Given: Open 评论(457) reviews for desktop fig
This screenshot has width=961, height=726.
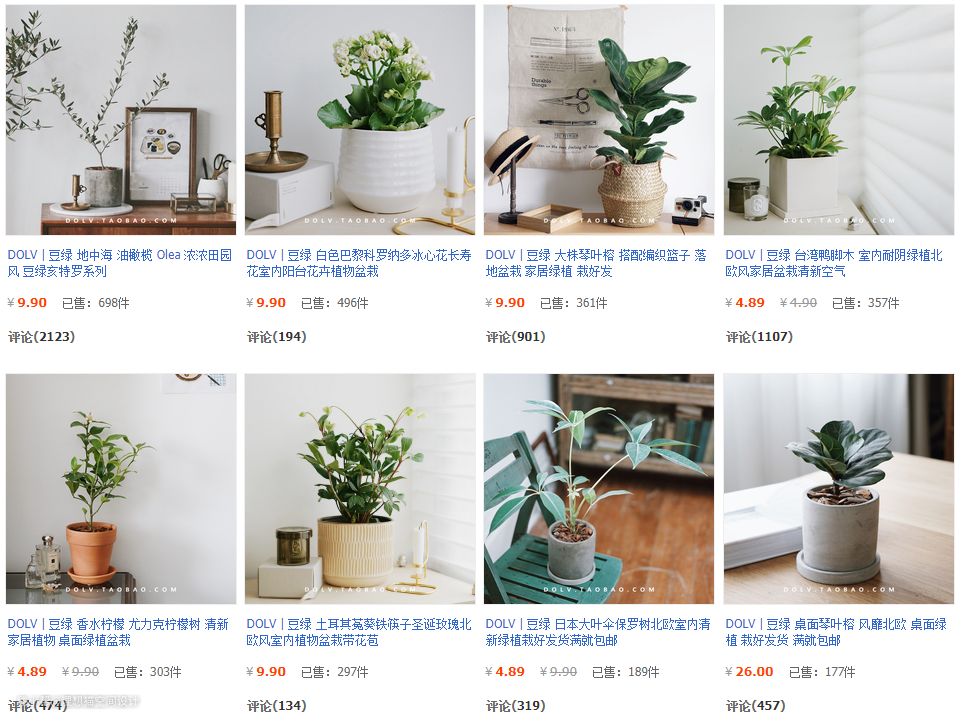Looking at the screenshot, I should tap(755, 706).
